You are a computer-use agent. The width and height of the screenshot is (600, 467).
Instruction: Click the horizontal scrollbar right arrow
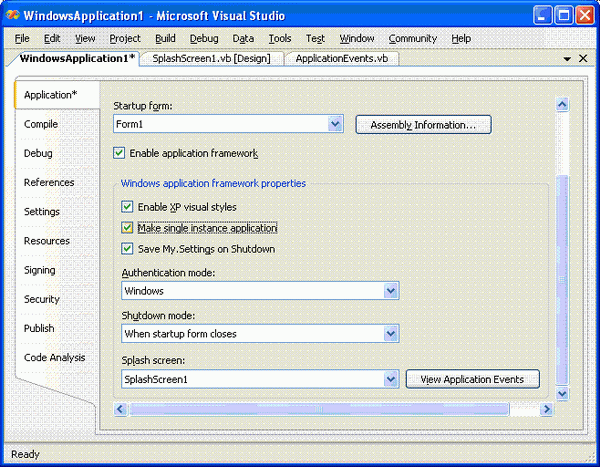pos(546,409)
